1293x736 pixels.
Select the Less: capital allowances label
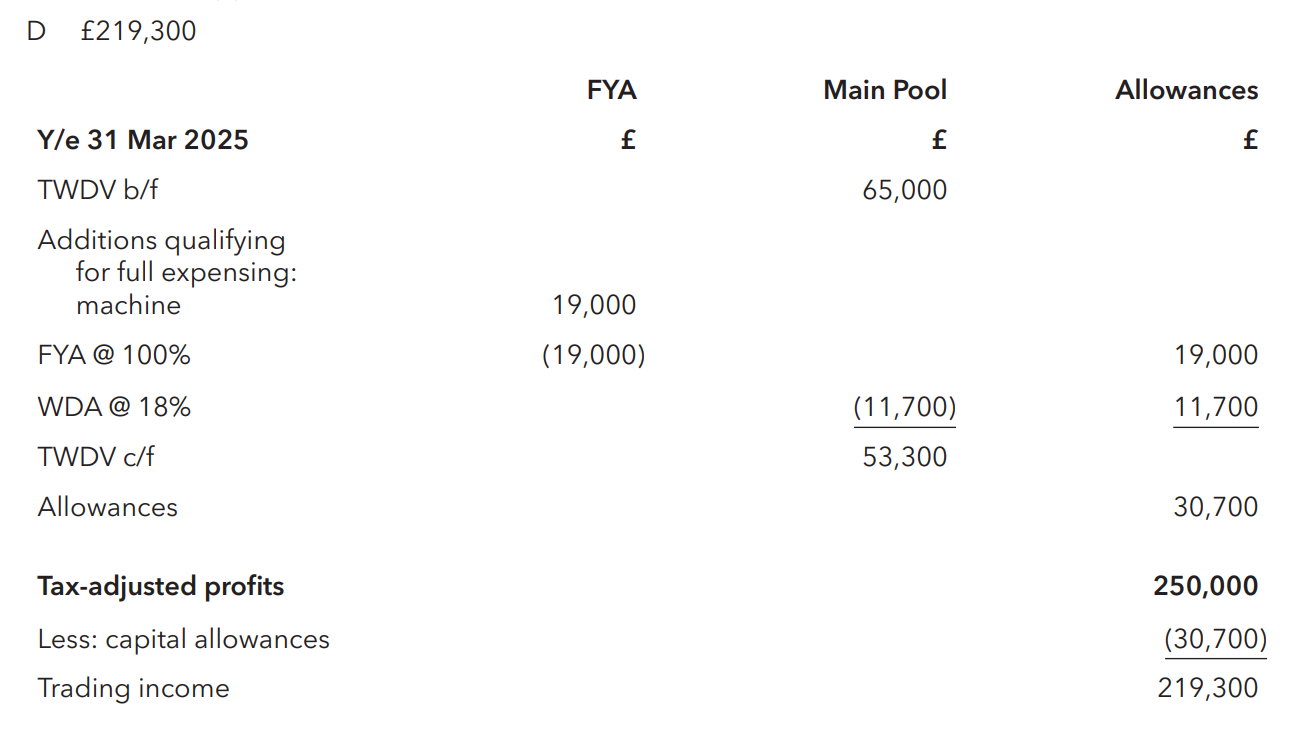pyautogui.click(x=184, y=639)
